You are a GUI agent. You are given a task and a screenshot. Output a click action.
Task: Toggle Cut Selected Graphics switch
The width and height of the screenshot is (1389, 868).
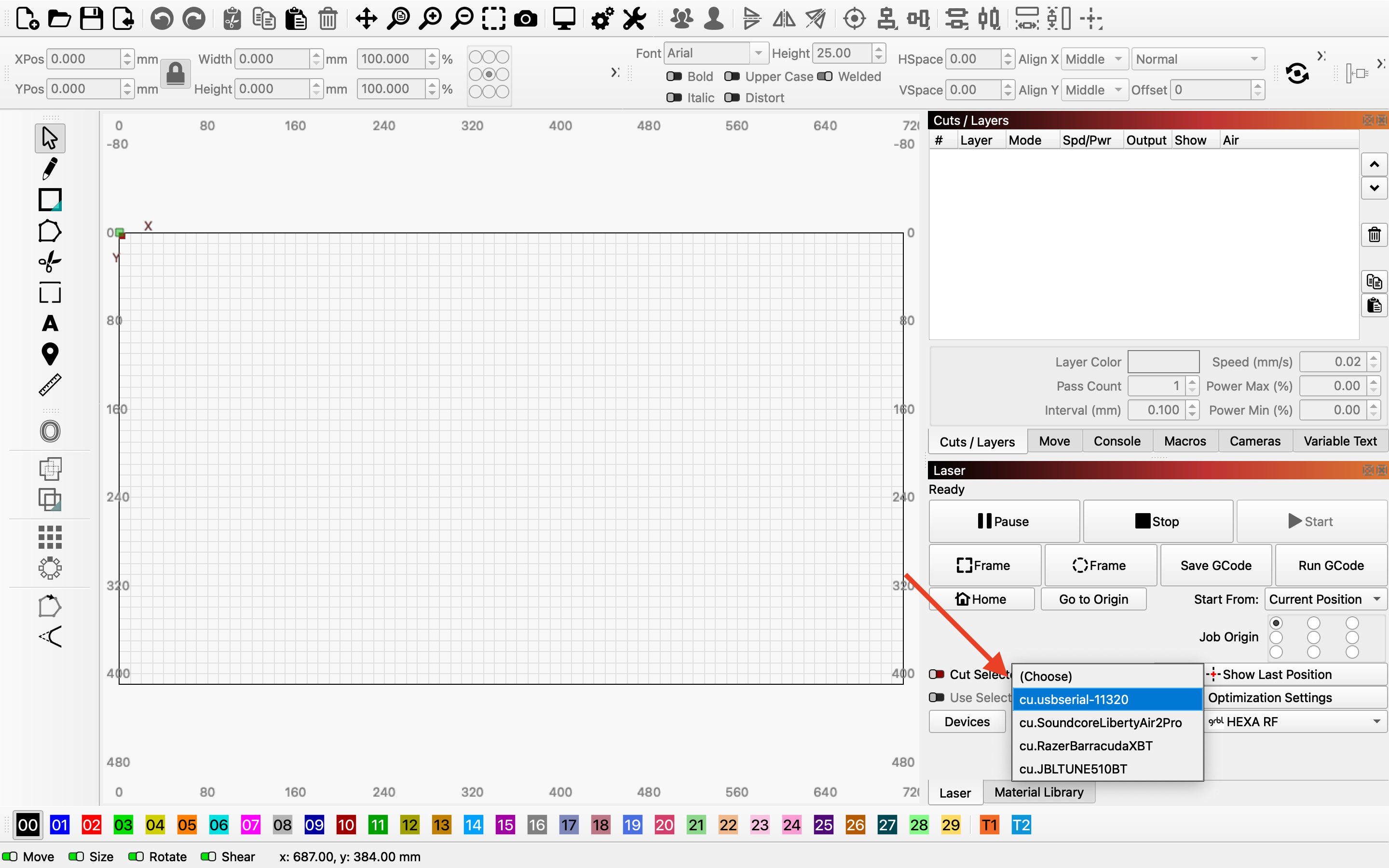click(937, 674)
